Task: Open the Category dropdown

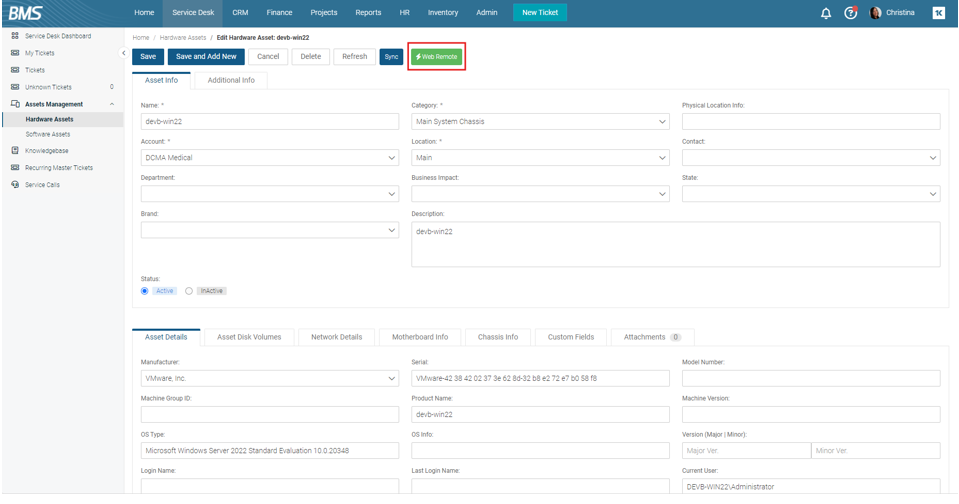Action: pos(662,122)
